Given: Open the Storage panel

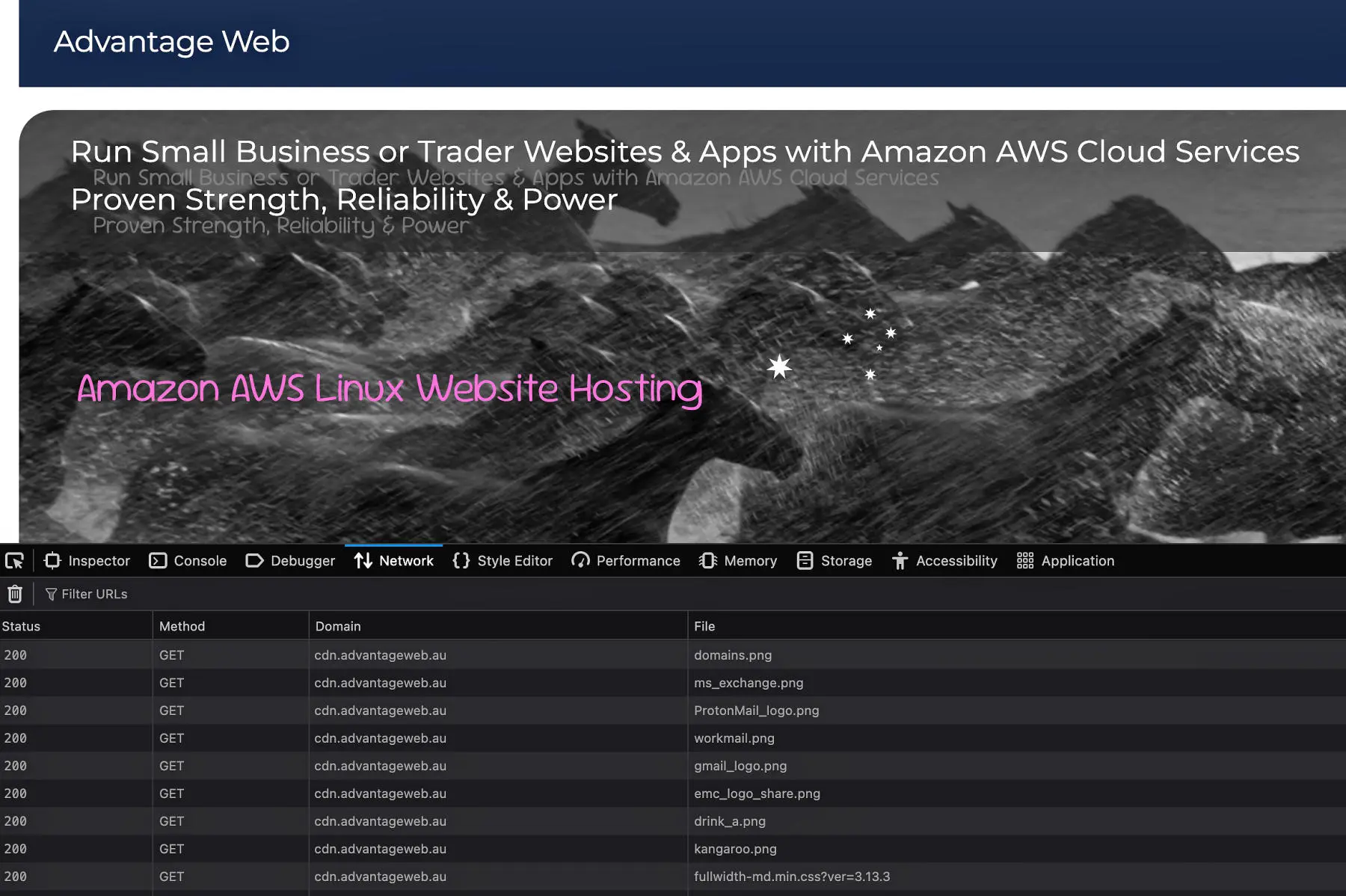Looking at the screenshot, I should [x=835, y=561].
